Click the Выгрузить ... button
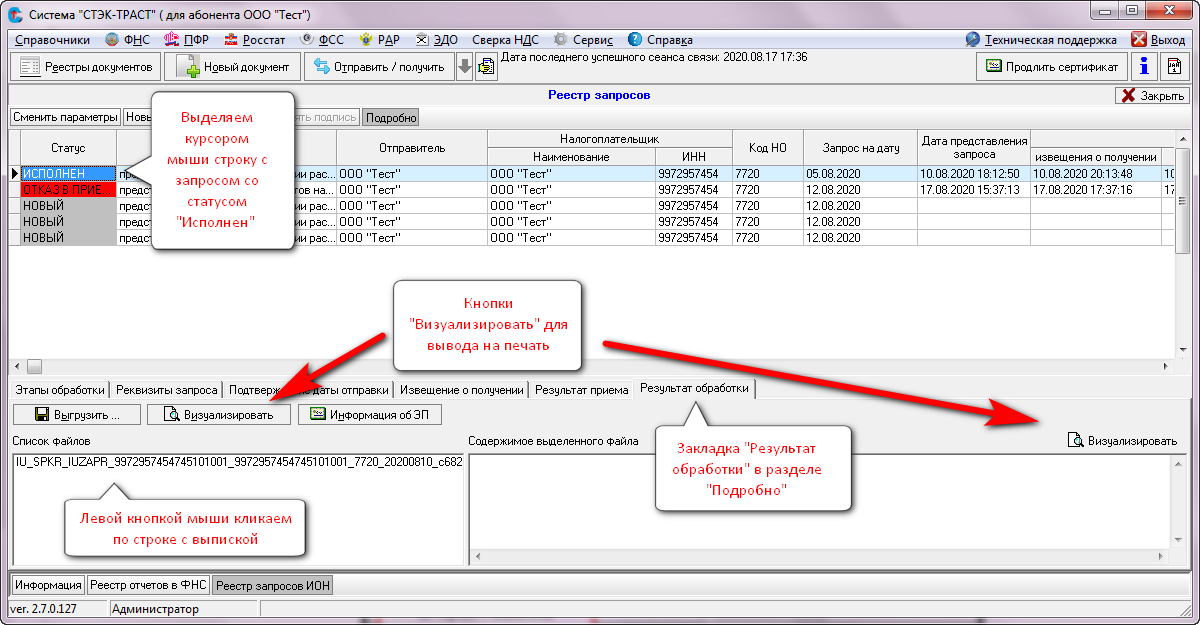This screenshot has width=1200, height=625. (77, 414)
